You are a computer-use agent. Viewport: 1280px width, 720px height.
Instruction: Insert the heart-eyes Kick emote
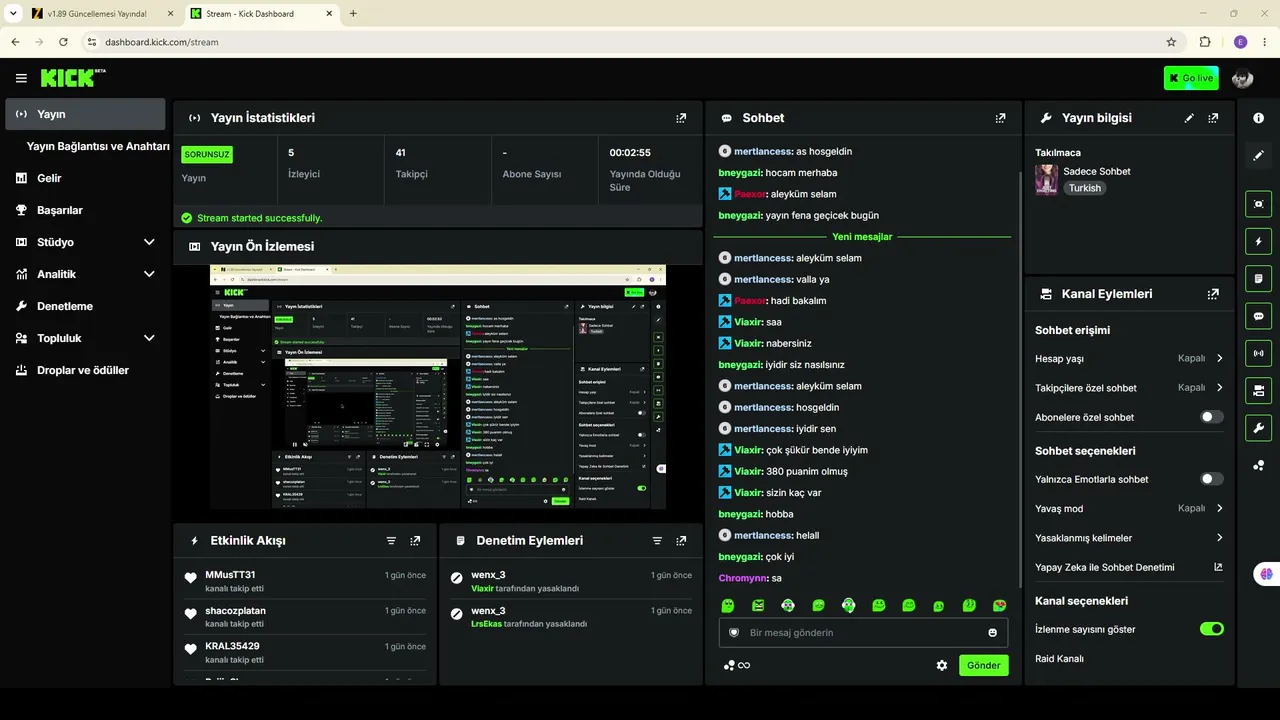point(999,605)
